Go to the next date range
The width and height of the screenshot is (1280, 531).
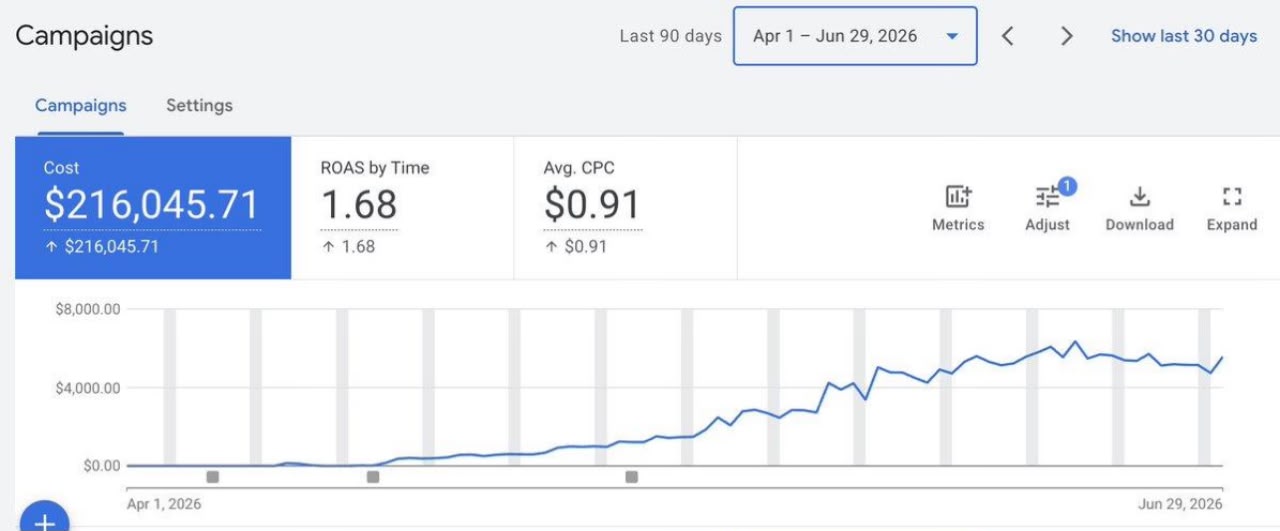[x=1067, y=36]
